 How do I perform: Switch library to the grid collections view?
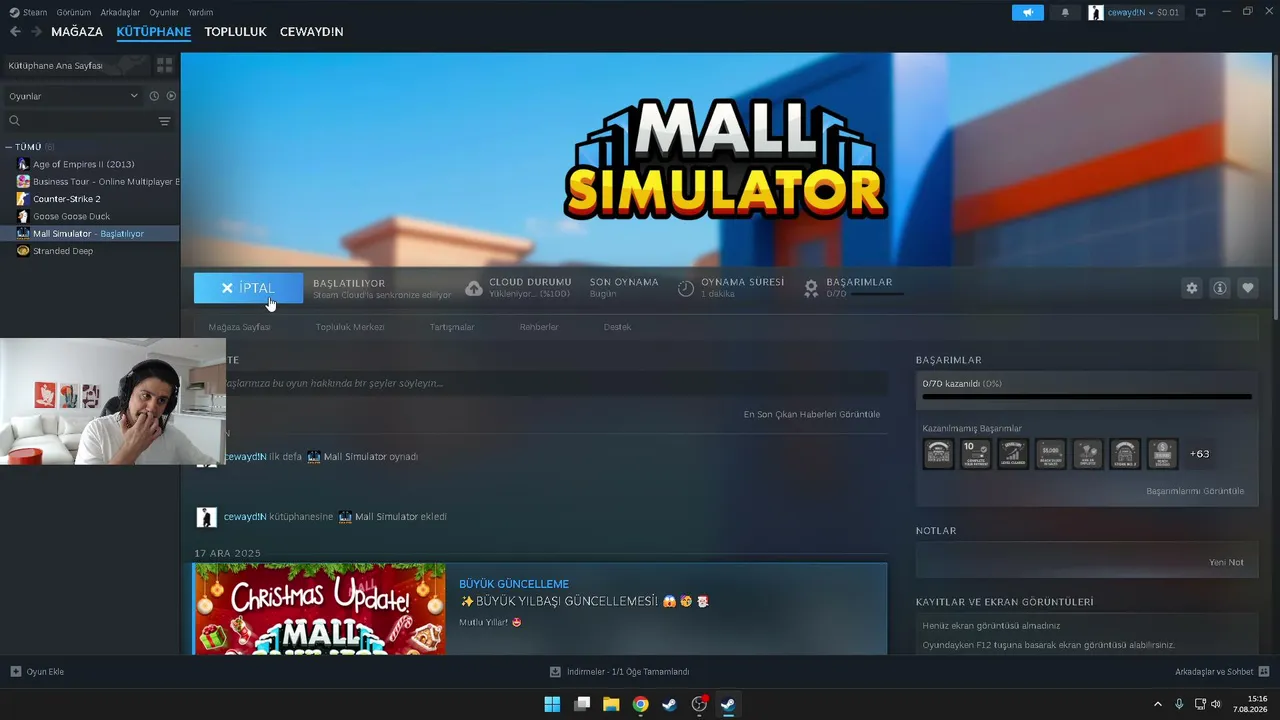tap(165, 65)
